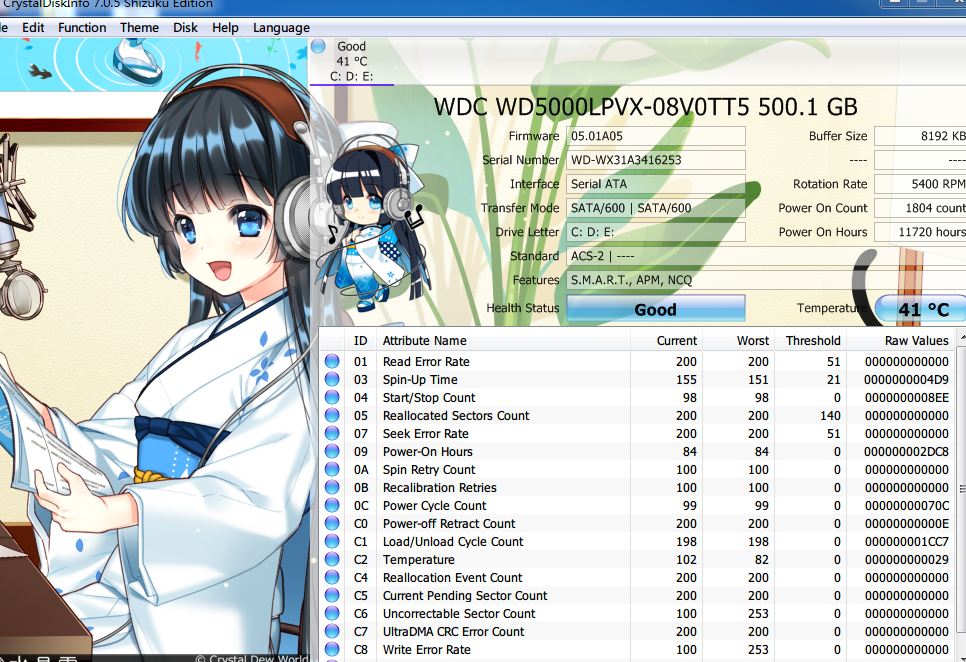The height and width of the screenshot is (662, 966).
Task: Select the Read Error Rate attribute name
Action: [426, 361]
